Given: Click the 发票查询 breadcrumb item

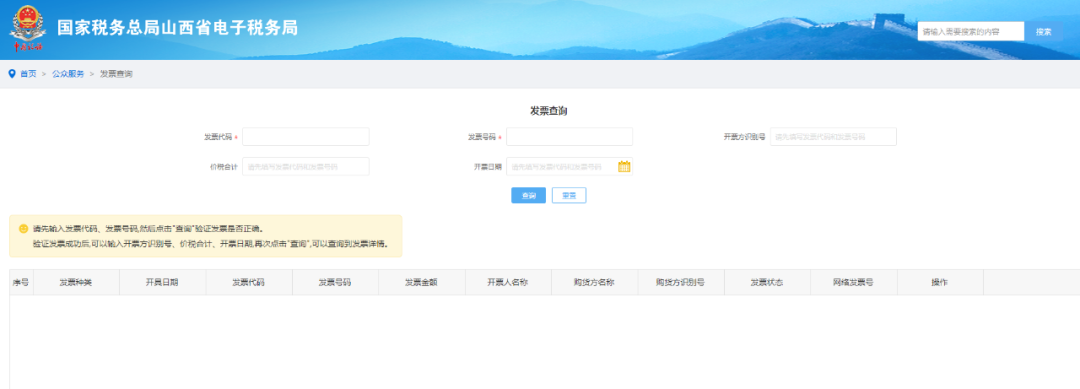Looking at the screenshot, I should click(116, 74).
